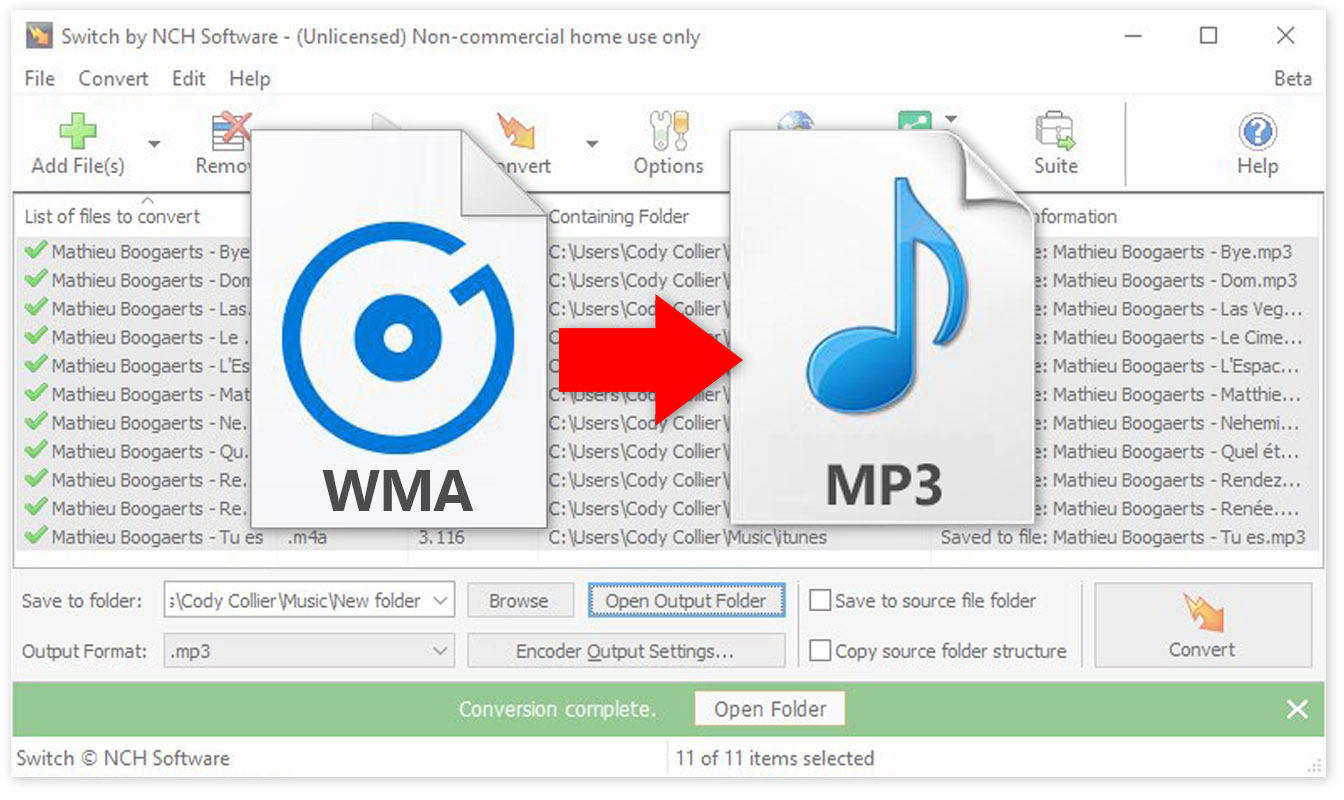
Task: Click green checkmark of 'Mathieu Boogaerts - Le' row
Action: pos(36,337)
